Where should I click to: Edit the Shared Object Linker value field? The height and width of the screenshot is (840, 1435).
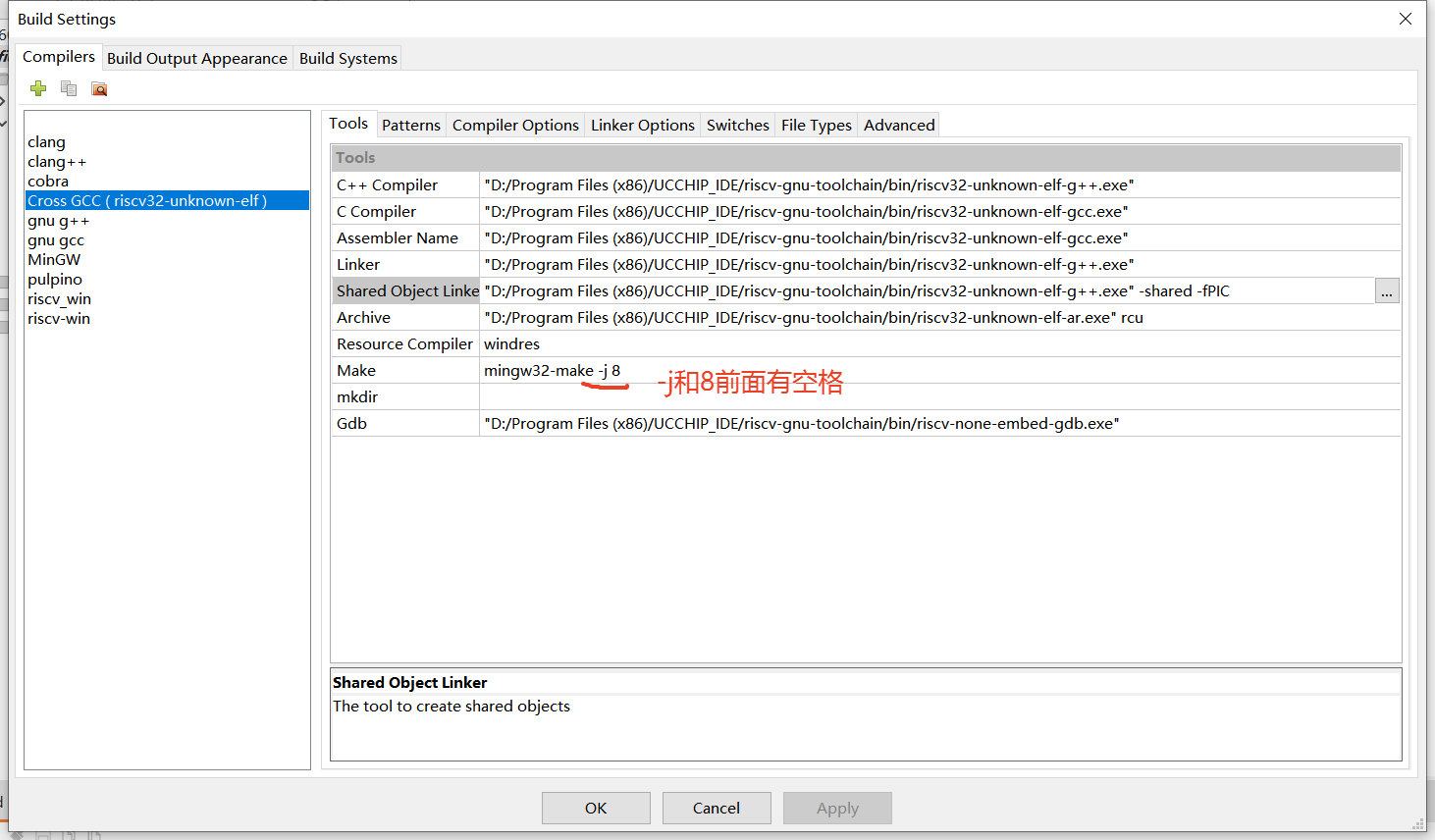pos(927,290)
